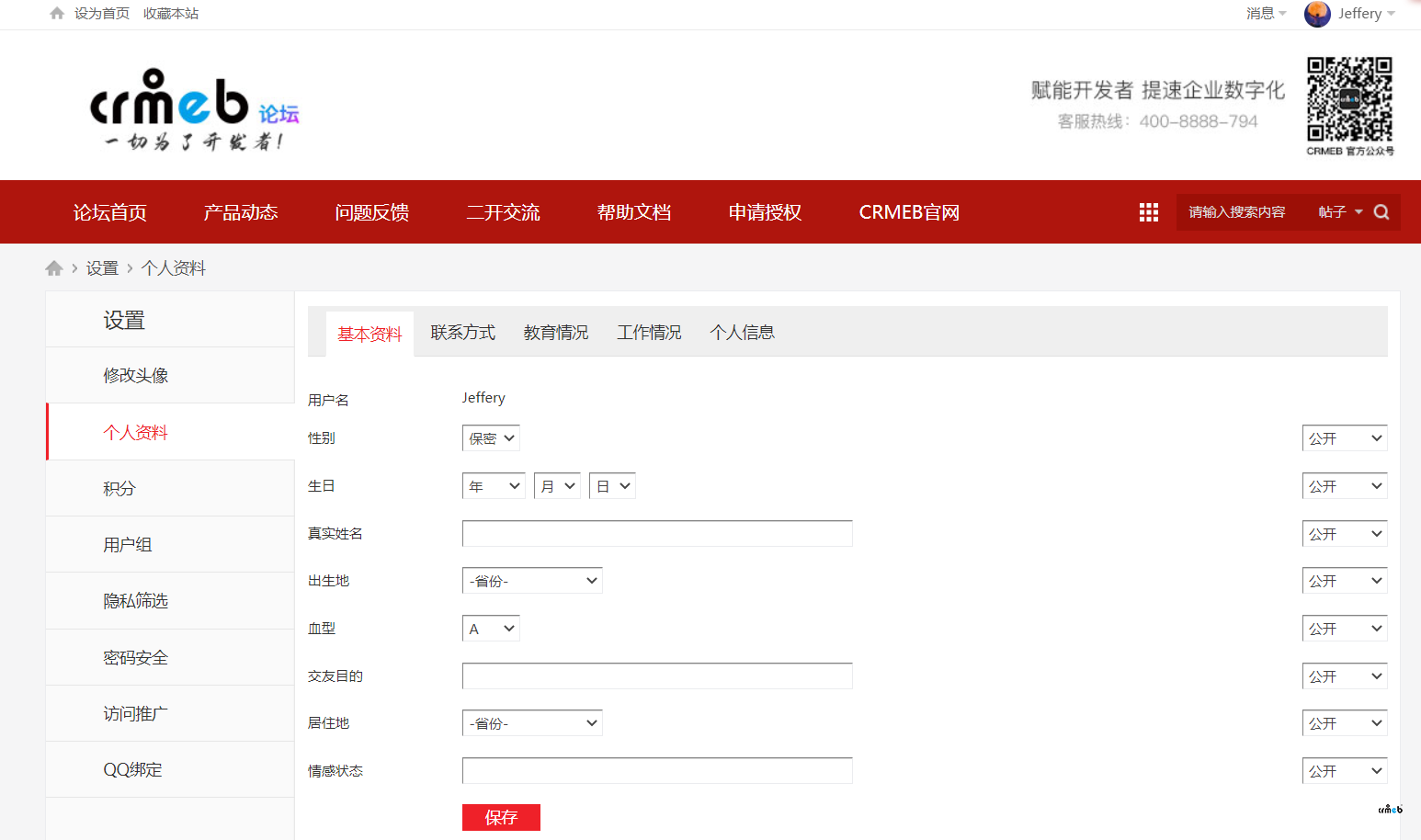The image size is (1421, 840).
Task: Click the 交友目的 input field
Action: (656, 675)
